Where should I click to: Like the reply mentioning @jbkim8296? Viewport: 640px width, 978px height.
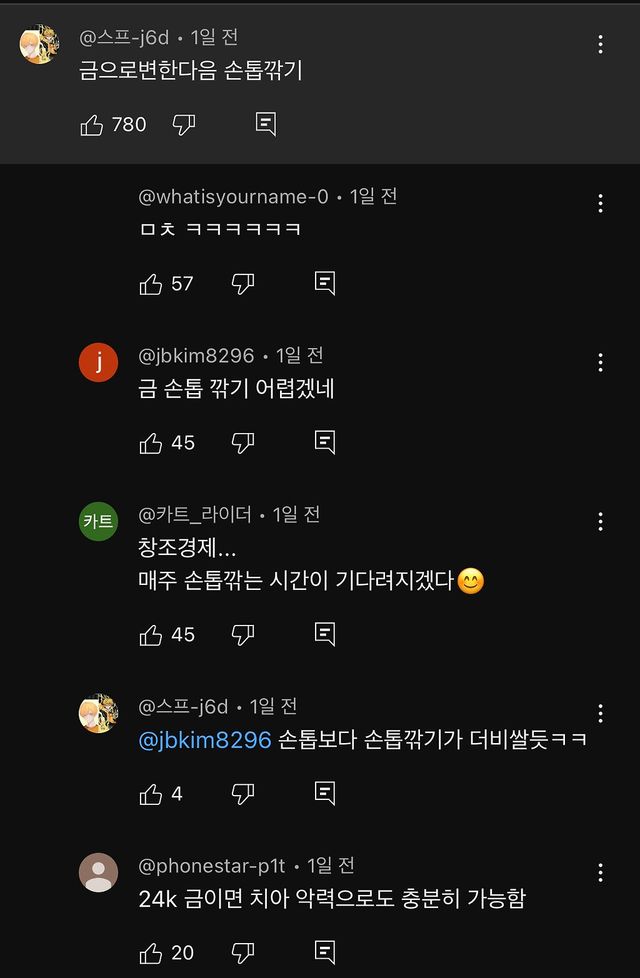[x=152, y=793]
